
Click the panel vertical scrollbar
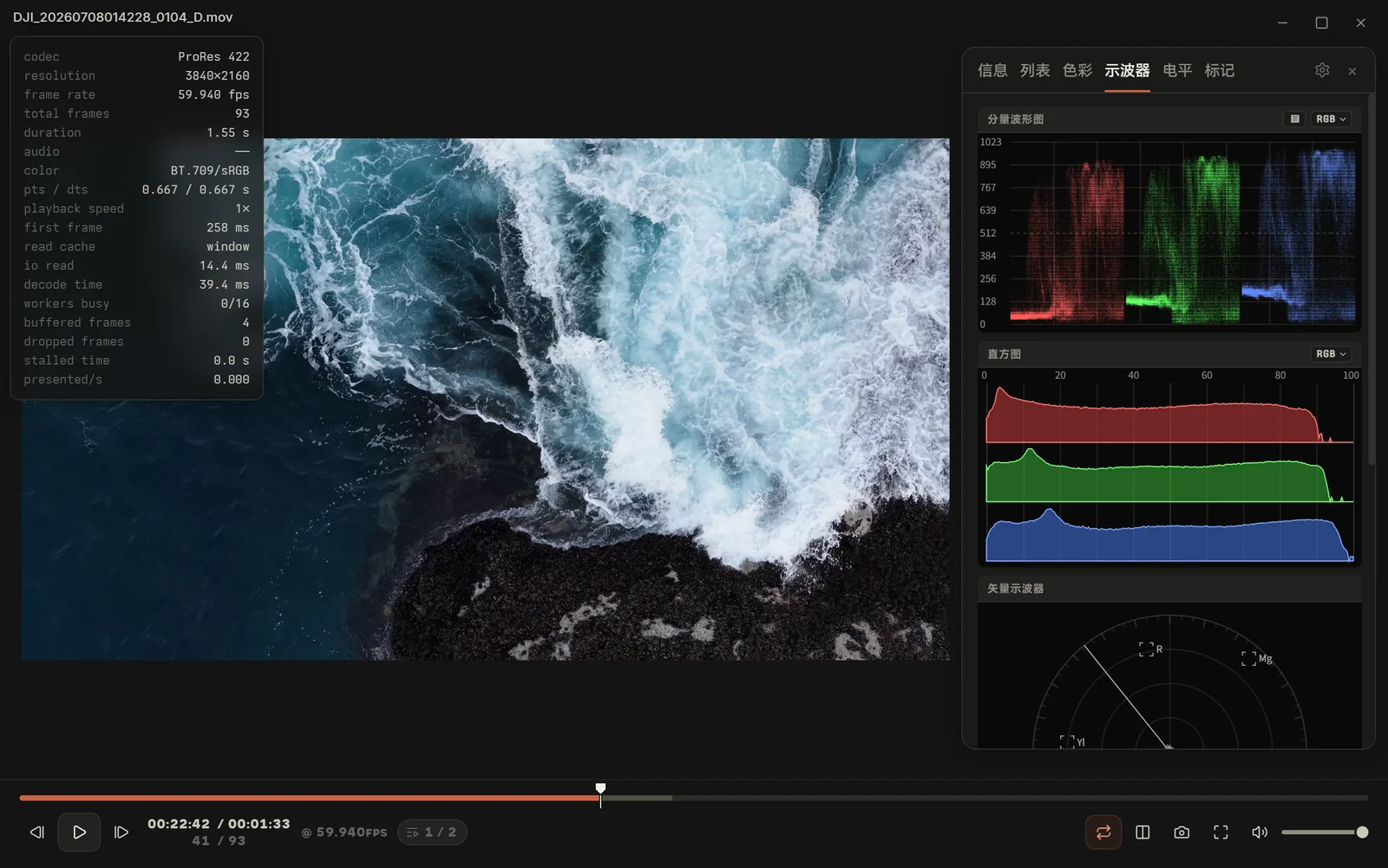point(1371,277)
